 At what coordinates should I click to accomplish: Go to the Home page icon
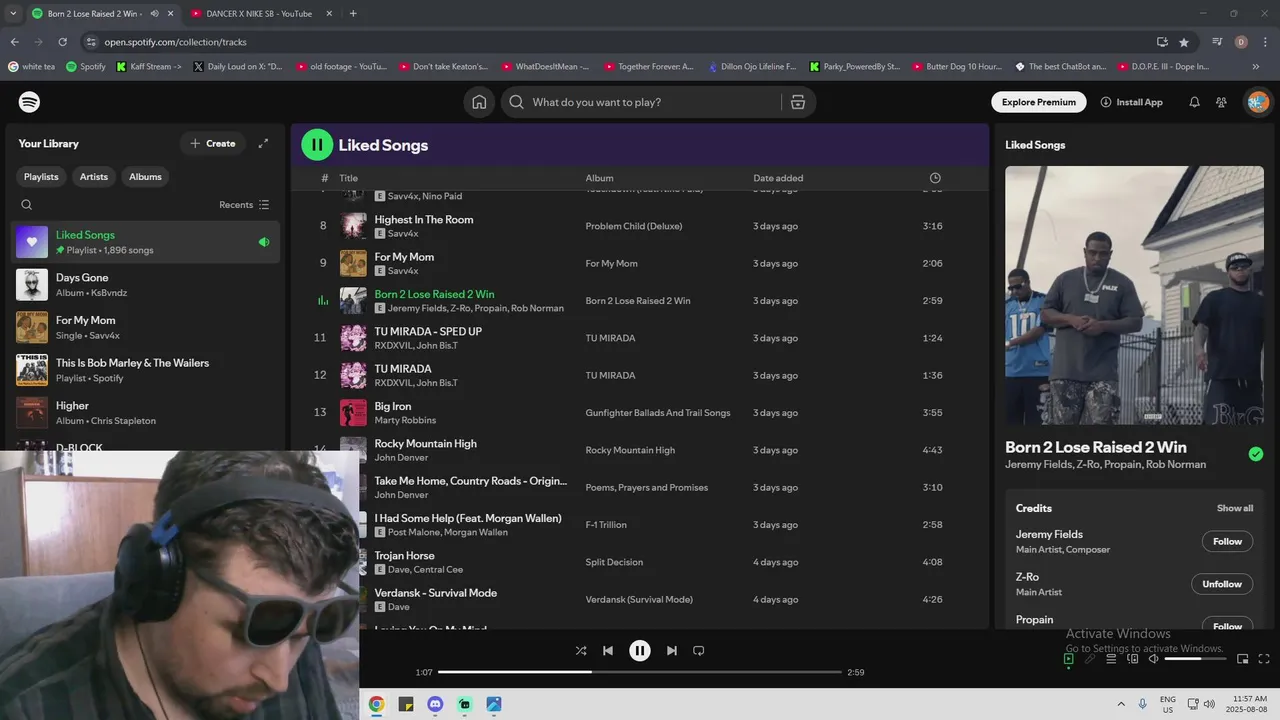click(479, 102)
